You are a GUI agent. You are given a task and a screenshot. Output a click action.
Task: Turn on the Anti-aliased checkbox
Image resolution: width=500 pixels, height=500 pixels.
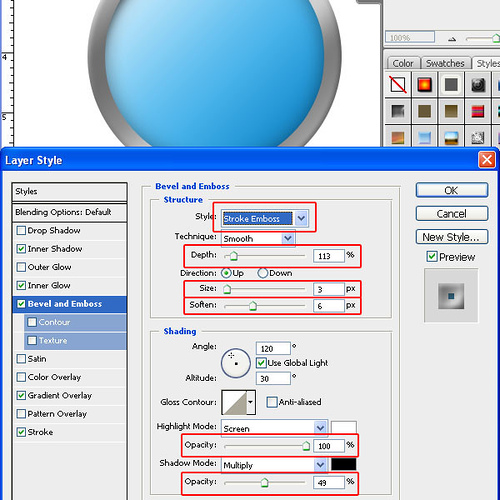point(272,402)
